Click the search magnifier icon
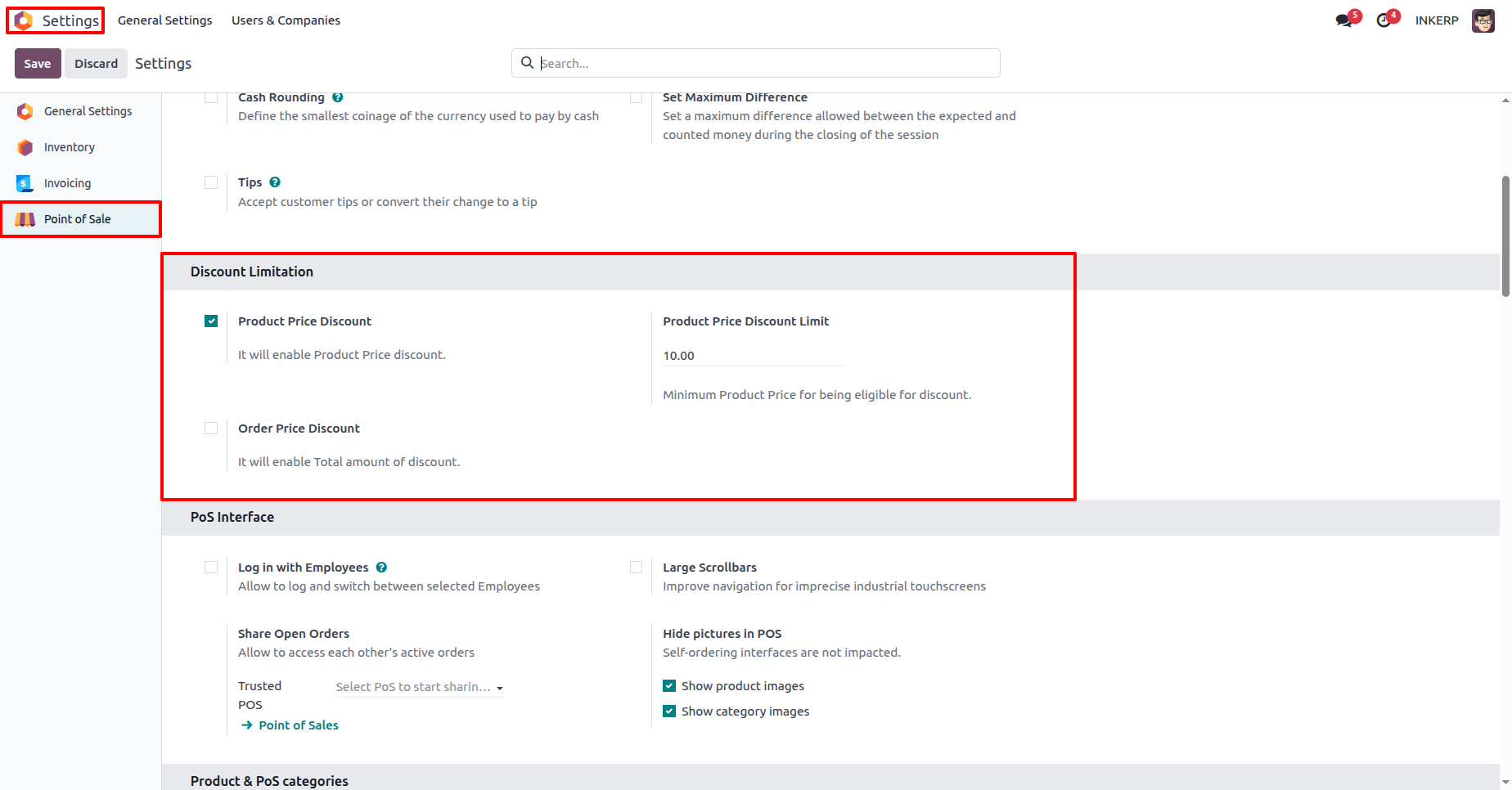 coord(528,63)
